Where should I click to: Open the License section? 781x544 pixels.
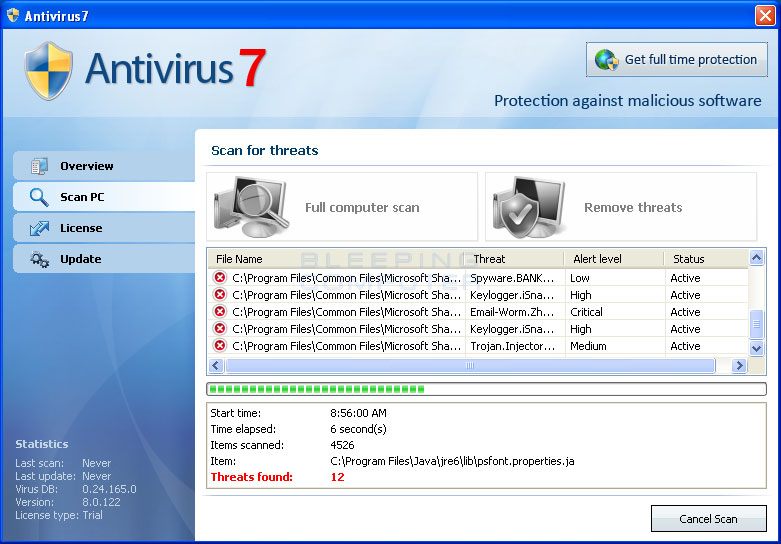(x=104, y=228)
